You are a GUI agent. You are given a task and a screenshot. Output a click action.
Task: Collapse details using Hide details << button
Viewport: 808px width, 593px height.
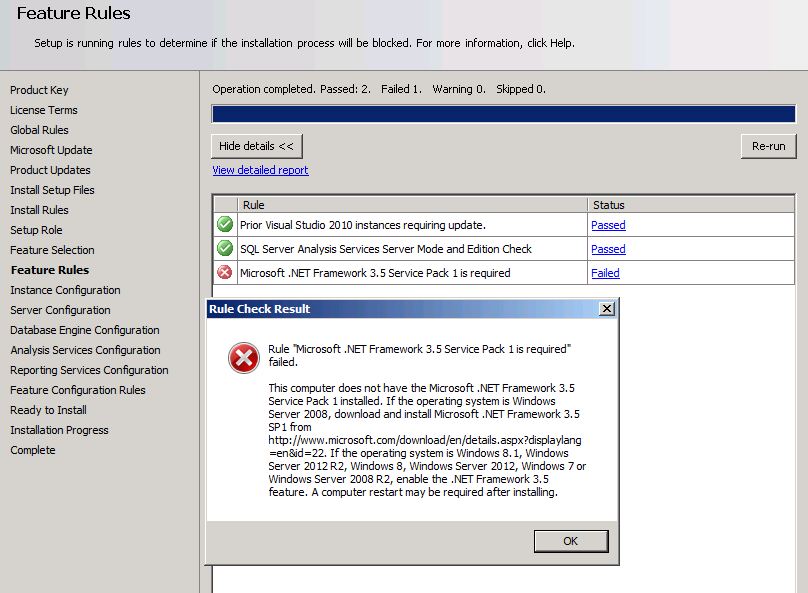coord(257,145)
